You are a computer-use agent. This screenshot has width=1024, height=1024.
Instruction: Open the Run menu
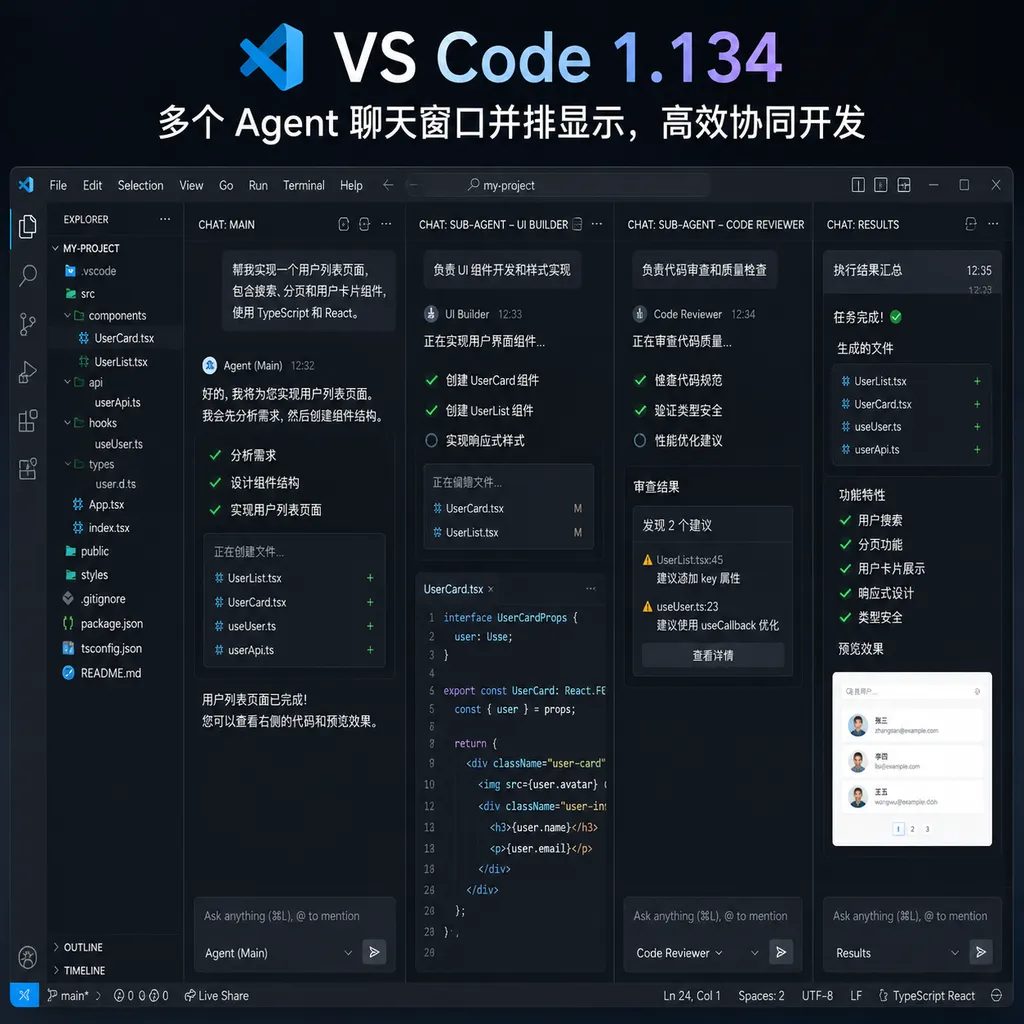pos(258,185)
